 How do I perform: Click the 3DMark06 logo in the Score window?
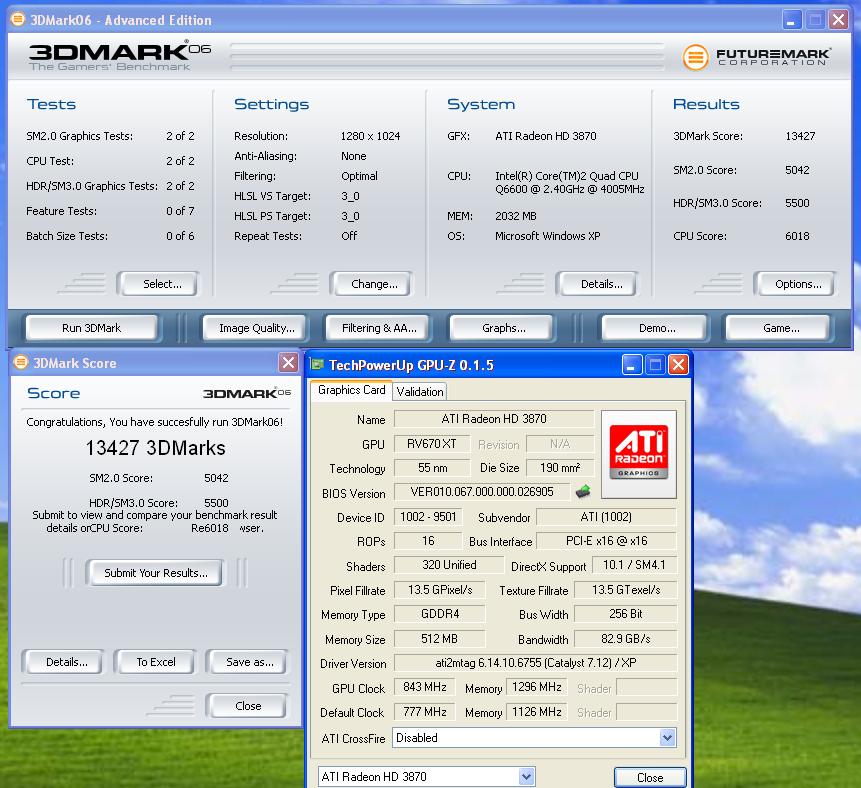(247, 393)
